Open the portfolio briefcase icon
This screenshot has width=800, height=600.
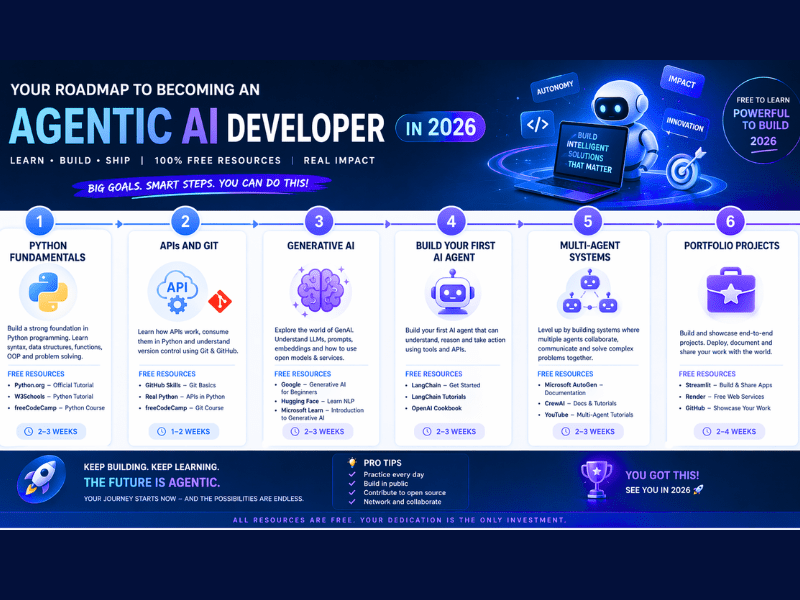pos(731,291)
